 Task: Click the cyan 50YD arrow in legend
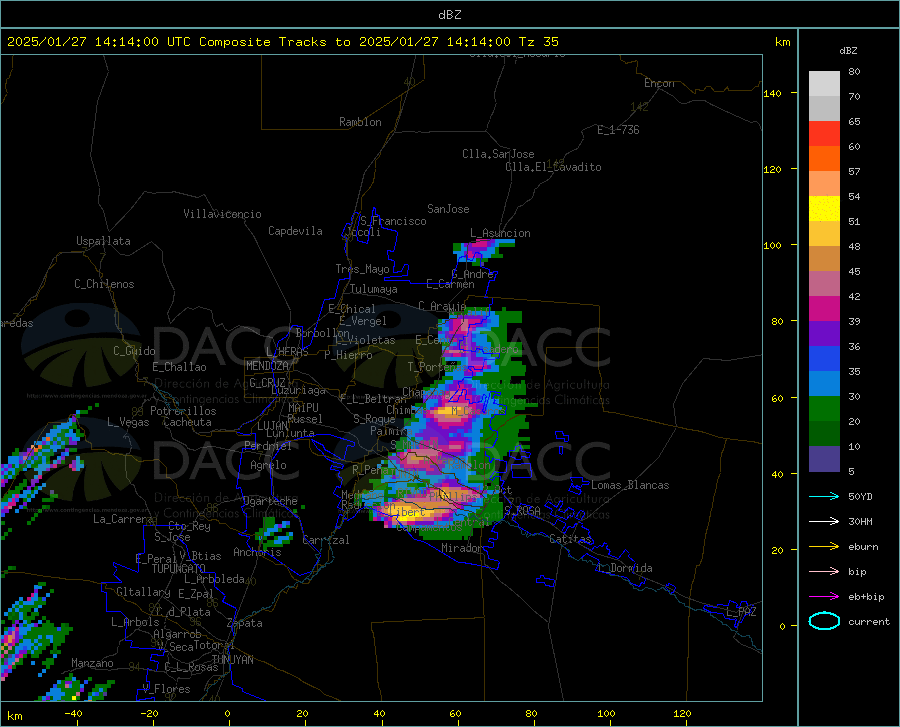824,496
